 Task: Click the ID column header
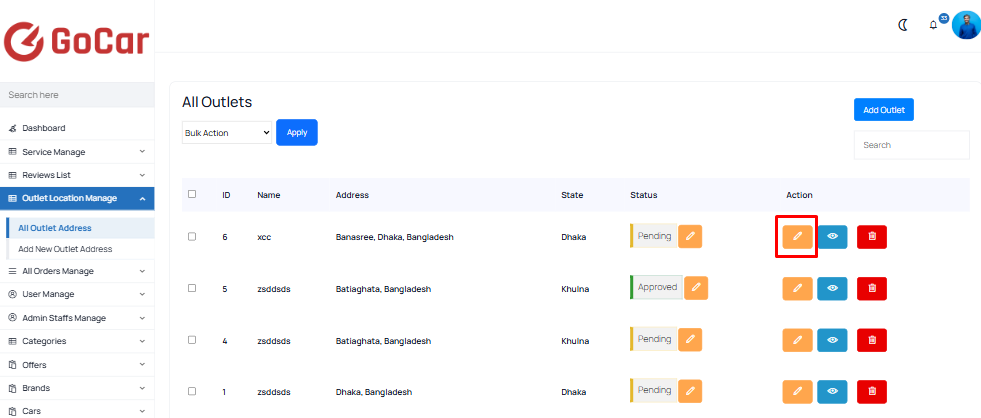pyautogui.click(x=226, y=195)
